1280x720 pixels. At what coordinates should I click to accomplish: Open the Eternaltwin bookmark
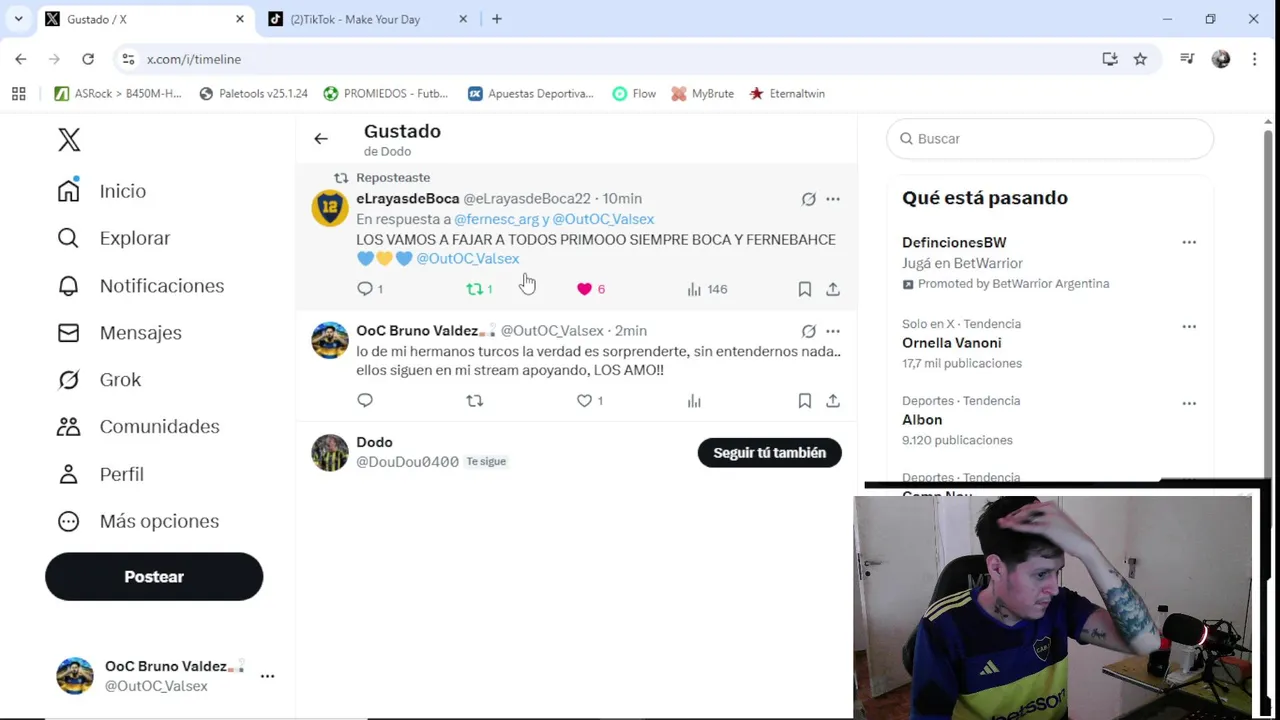(787, 94)
